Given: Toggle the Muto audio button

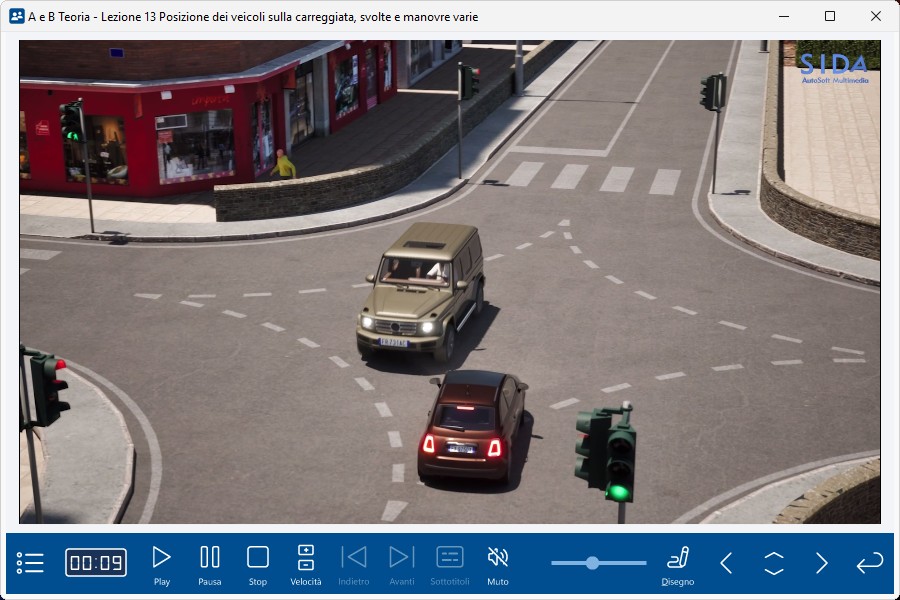Looking at the screenshot, I should [x=498, y=563].
